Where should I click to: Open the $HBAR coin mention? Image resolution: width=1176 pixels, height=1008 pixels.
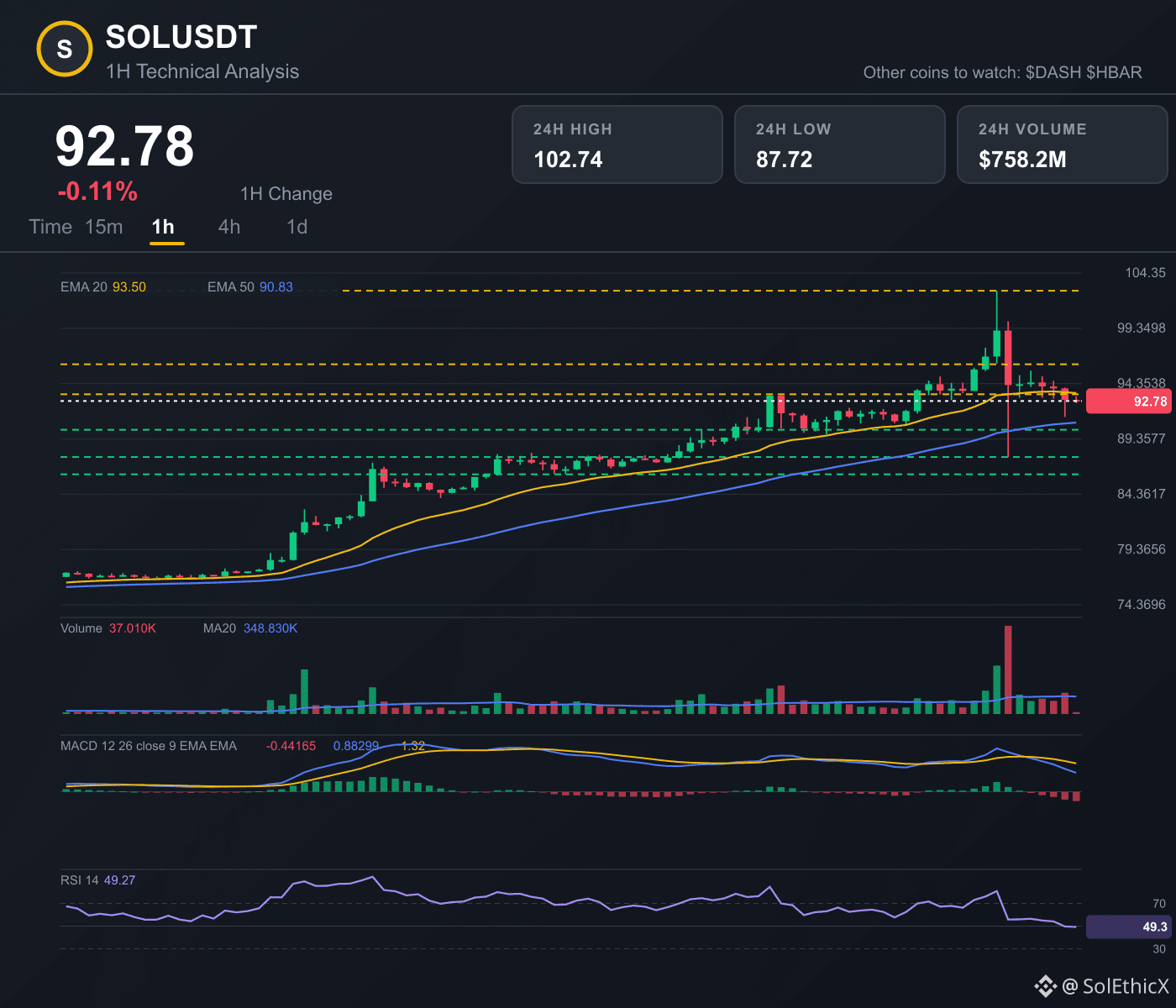1115,72
